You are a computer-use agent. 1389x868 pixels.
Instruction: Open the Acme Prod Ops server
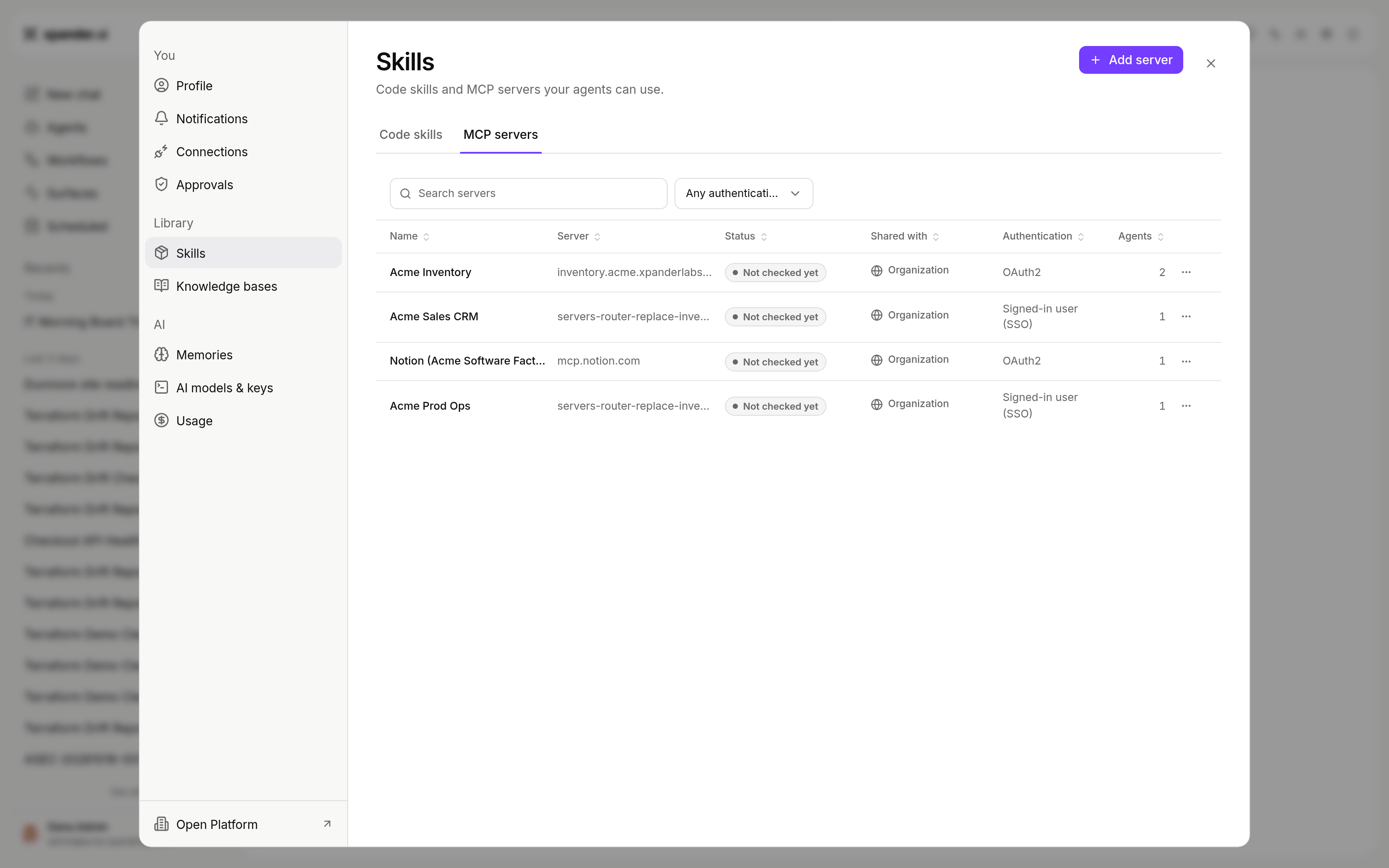point(430,406)
